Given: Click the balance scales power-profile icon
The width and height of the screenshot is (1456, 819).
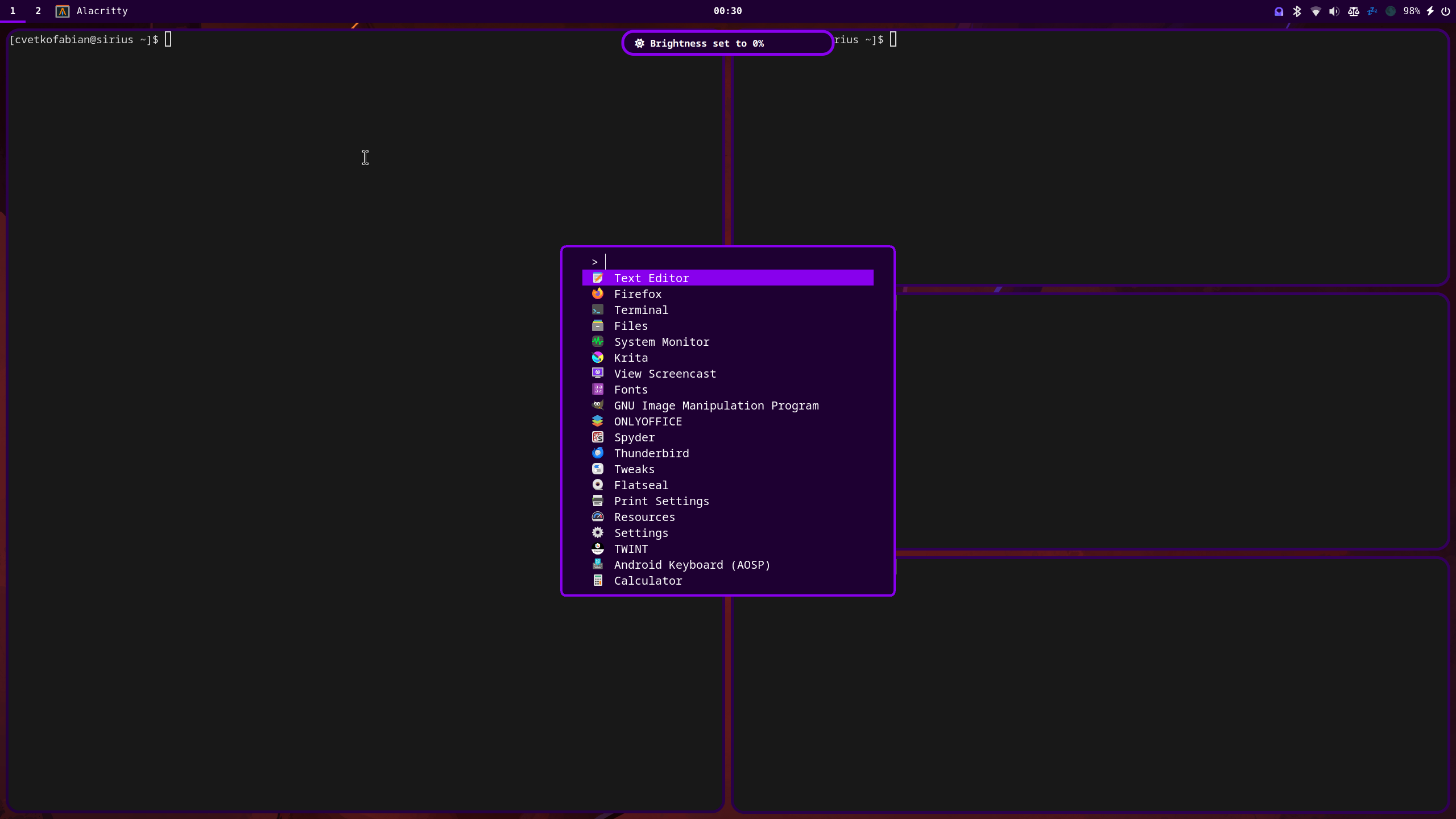Looking at the screenshot, I should click(x=1354, y=11).
